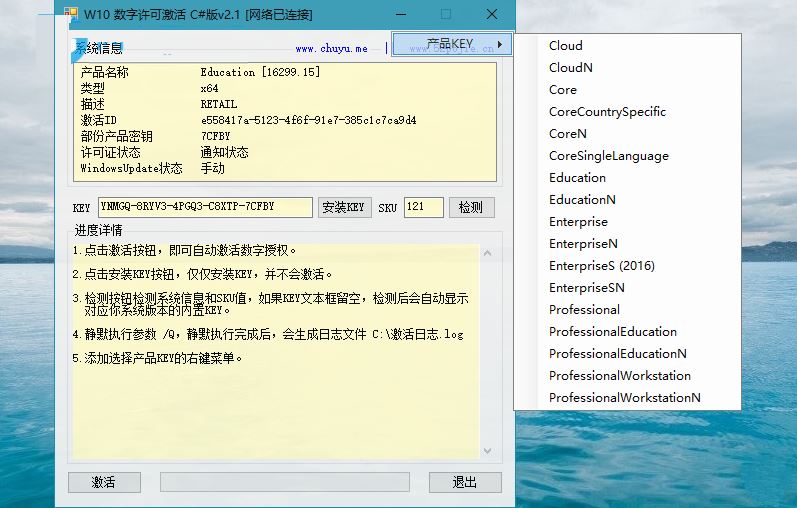The image size is (797, 508).
Task: Start activation with the 激活 button
Action: pyautogui.click(x=104, y=482)
